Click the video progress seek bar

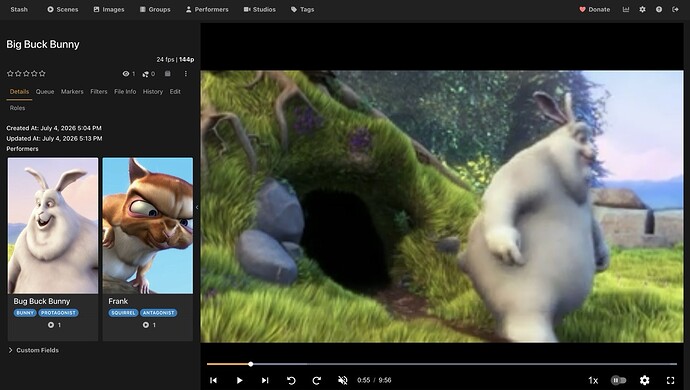coord(442,364)
